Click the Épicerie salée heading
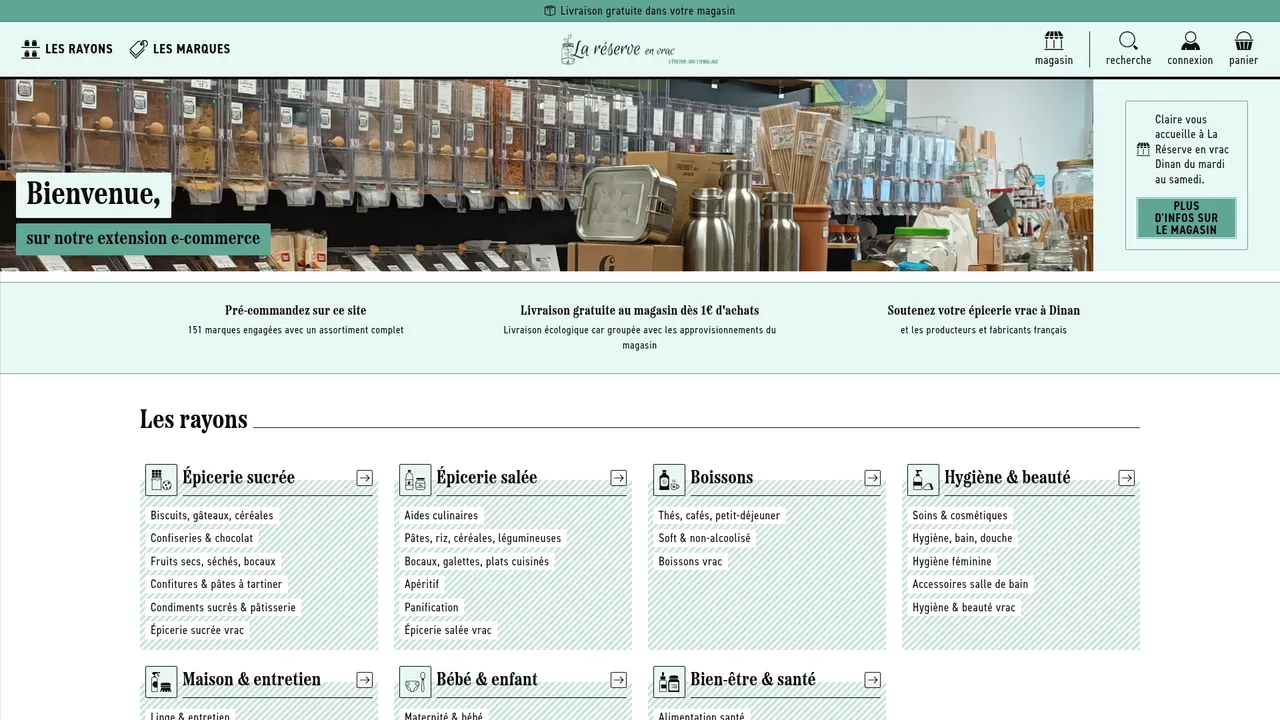The width and height of the screenshot is (1280, 720). tap(487, 478)
